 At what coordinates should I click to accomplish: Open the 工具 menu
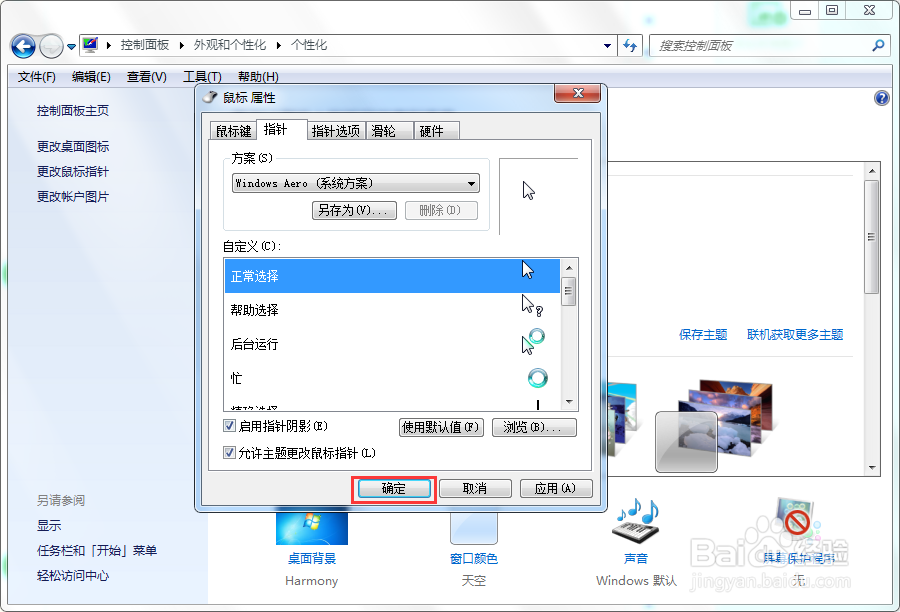pos(200,76)
